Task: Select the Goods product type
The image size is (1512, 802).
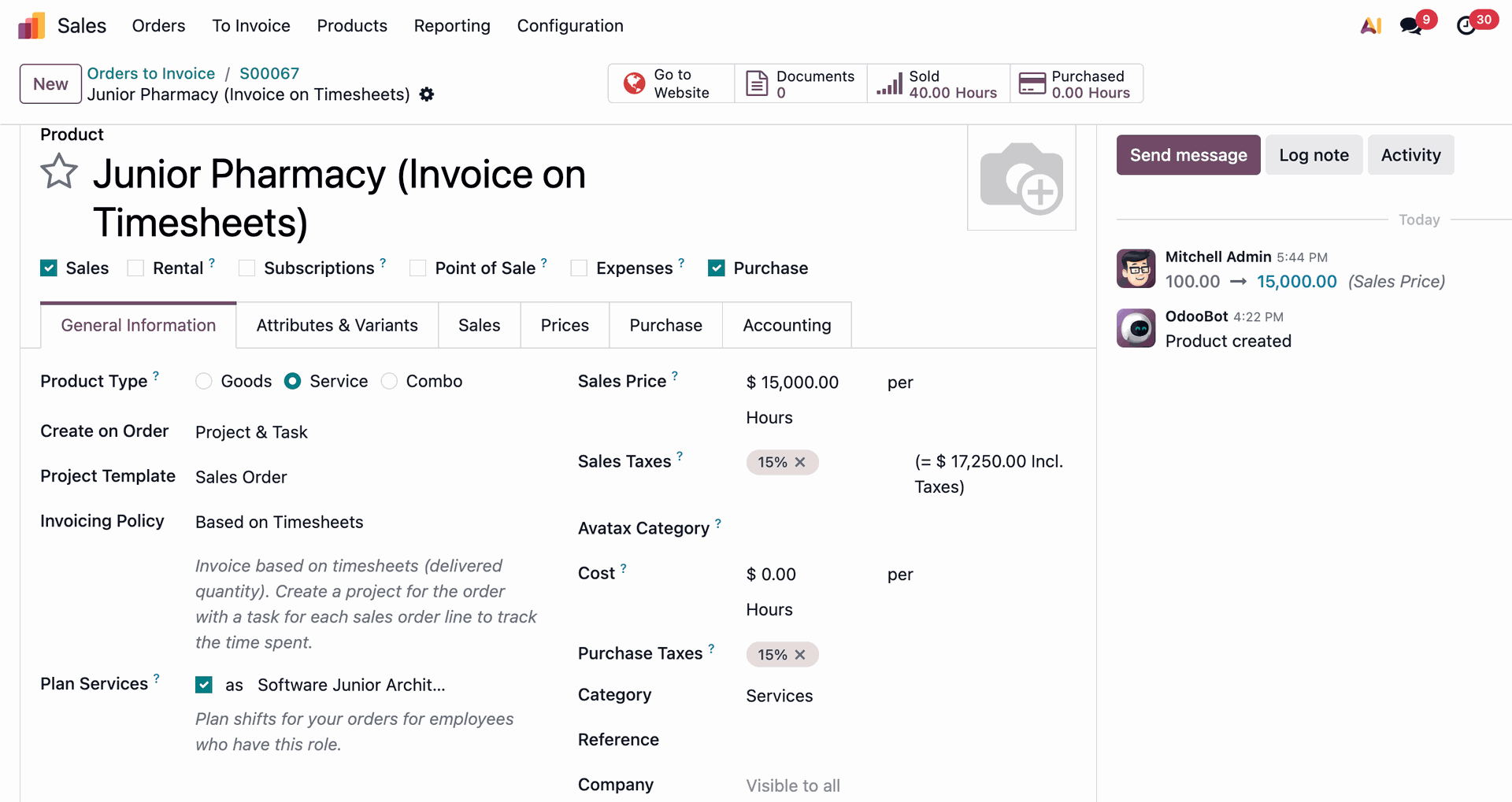Action: coord(204,382)
